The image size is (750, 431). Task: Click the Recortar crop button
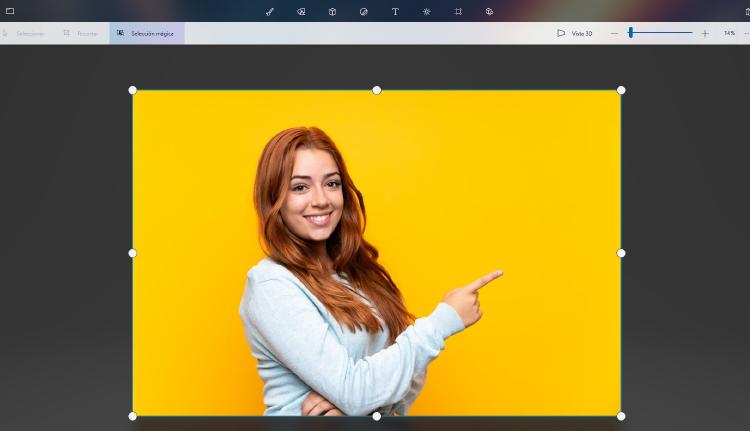81,33
